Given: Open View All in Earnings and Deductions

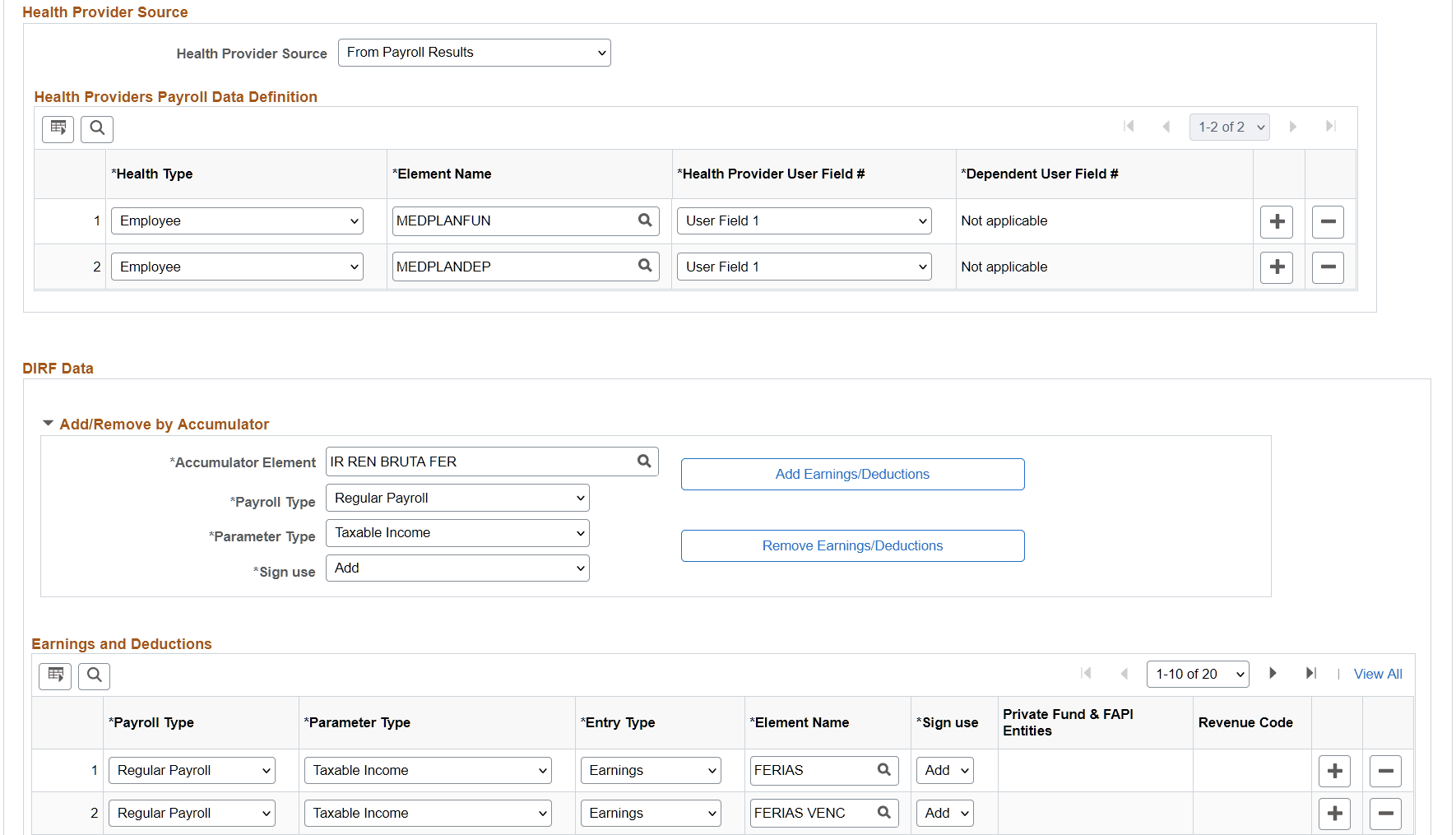Looking at the screenshot, I should pyautogui.click(x=1378, y=673).
